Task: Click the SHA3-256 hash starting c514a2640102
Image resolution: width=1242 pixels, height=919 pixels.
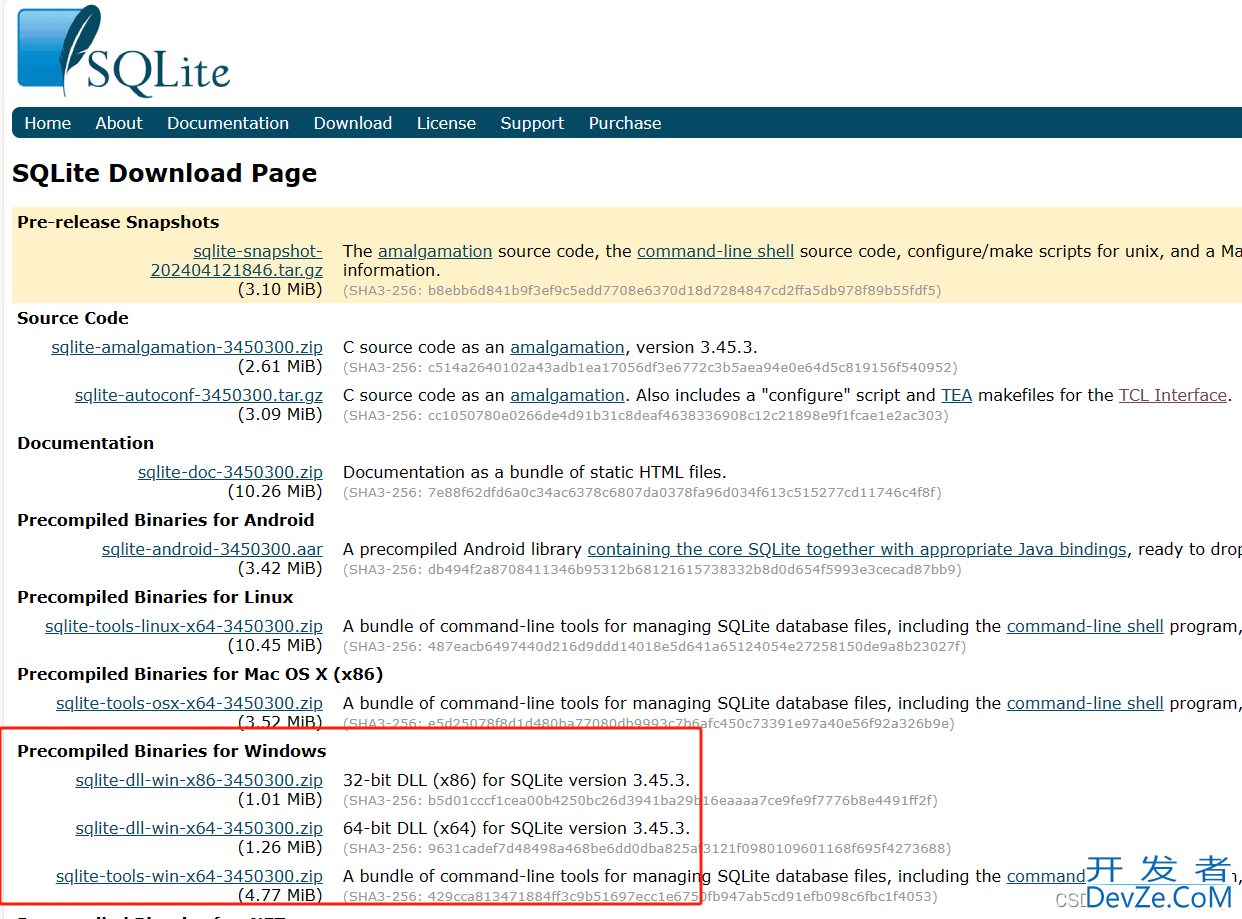Action: tap(650, 367)
